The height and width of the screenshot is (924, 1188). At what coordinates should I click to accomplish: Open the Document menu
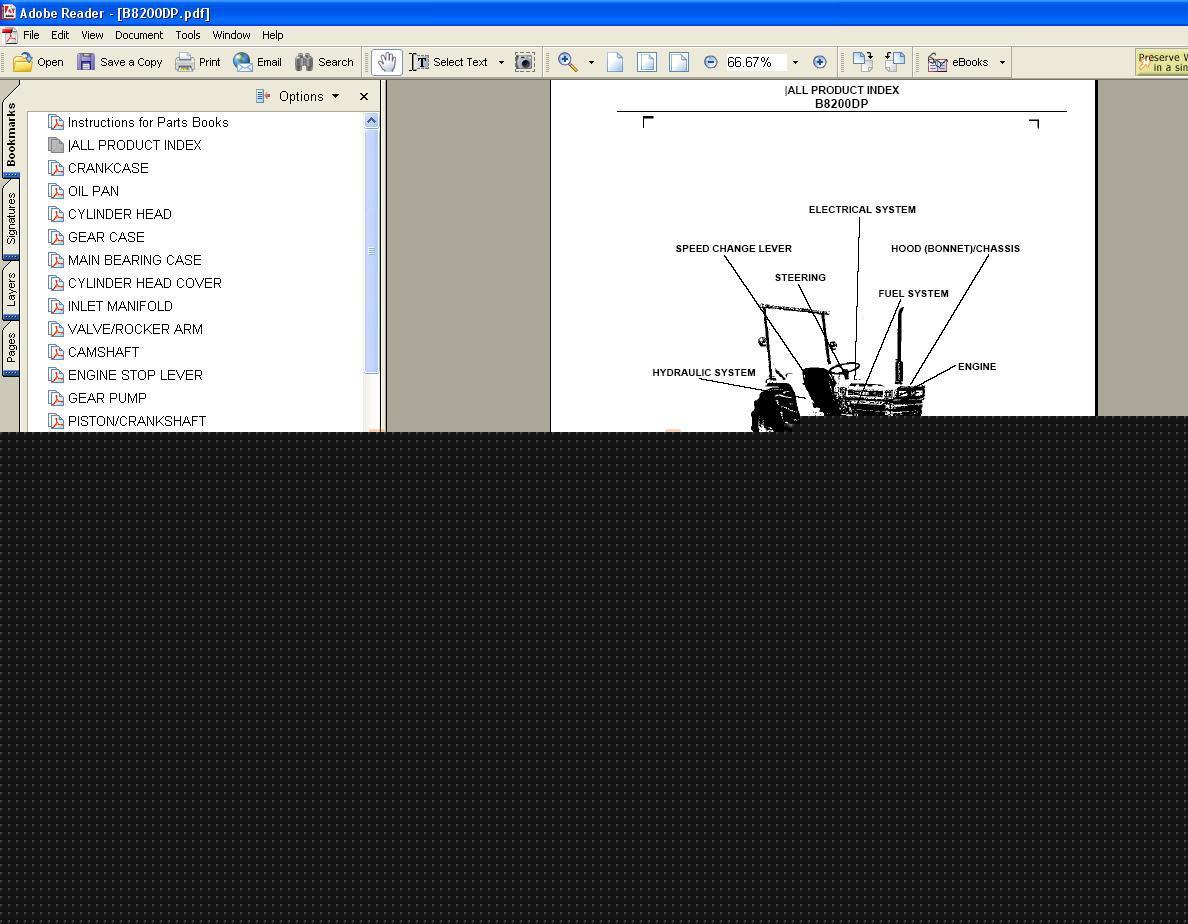point(139,35)
